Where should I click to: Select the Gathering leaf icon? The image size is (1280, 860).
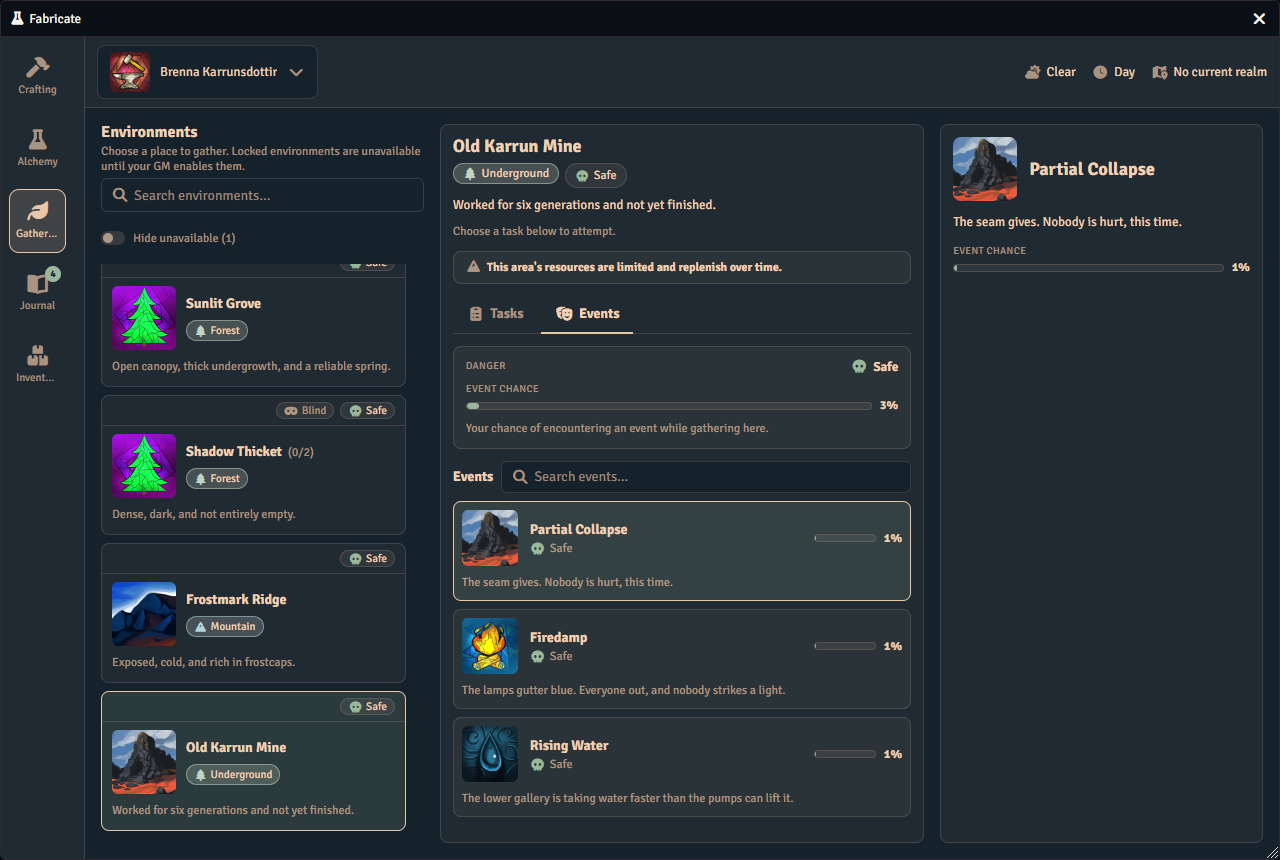click(37, 211)
